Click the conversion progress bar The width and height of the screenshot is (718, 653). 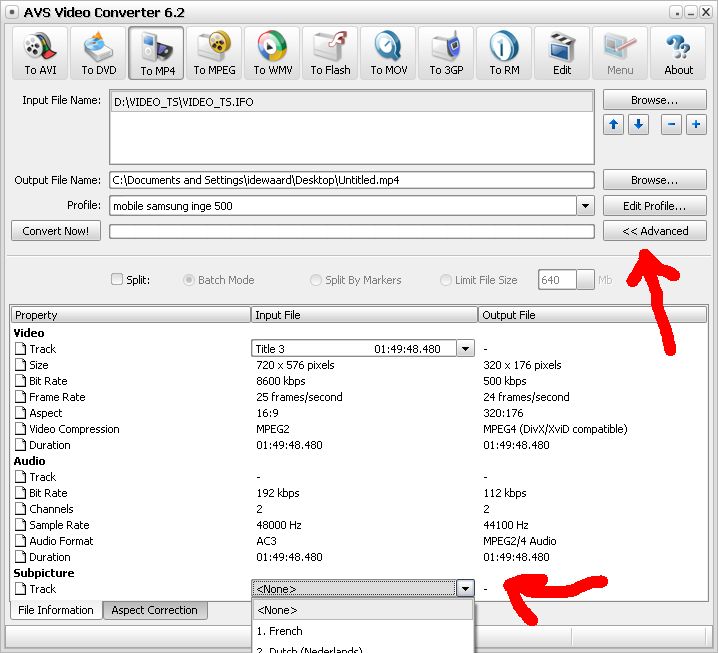click(352, 231)
